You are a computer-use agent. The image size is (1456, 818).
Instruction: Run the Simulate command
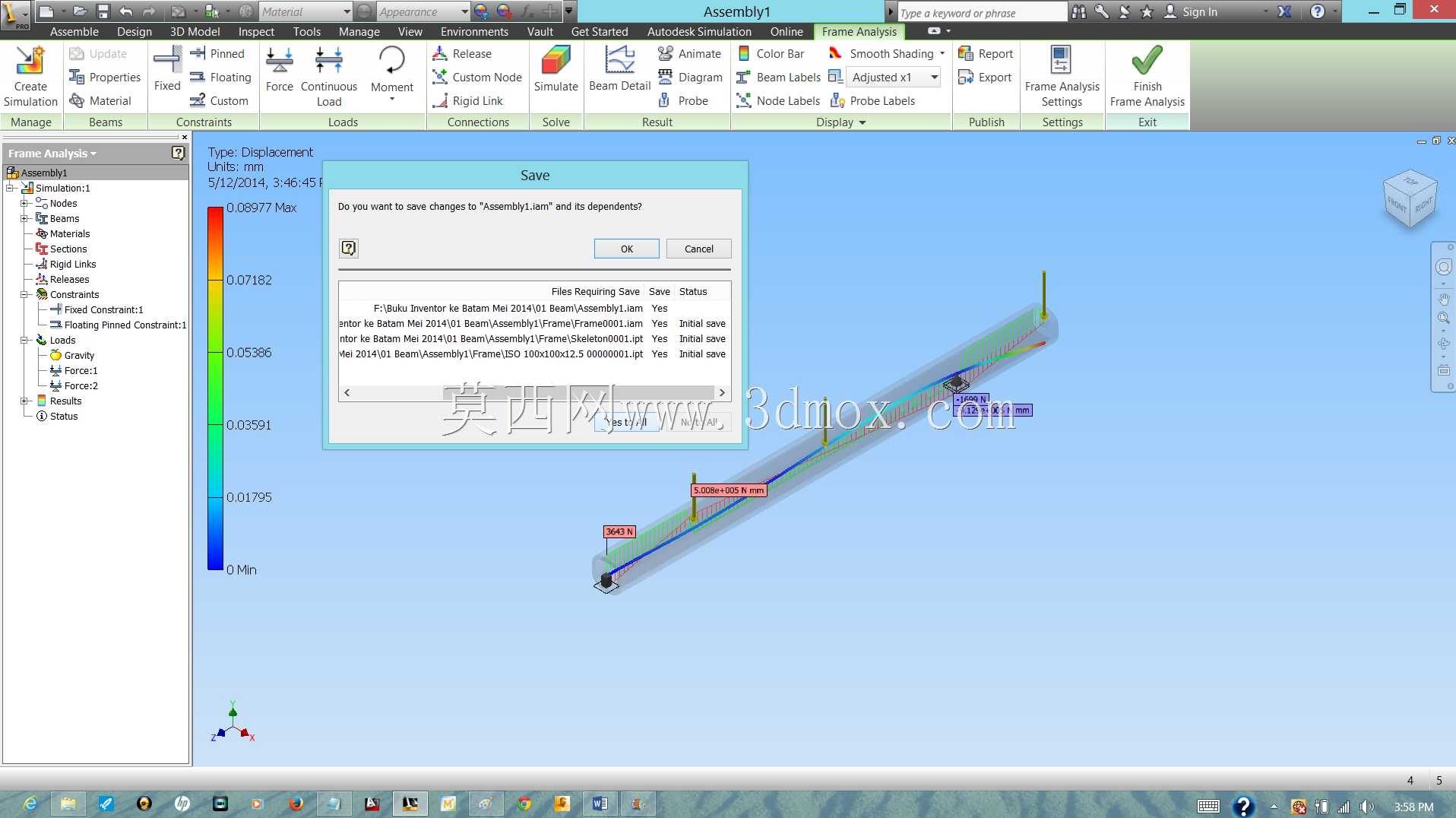click(556, 69)
